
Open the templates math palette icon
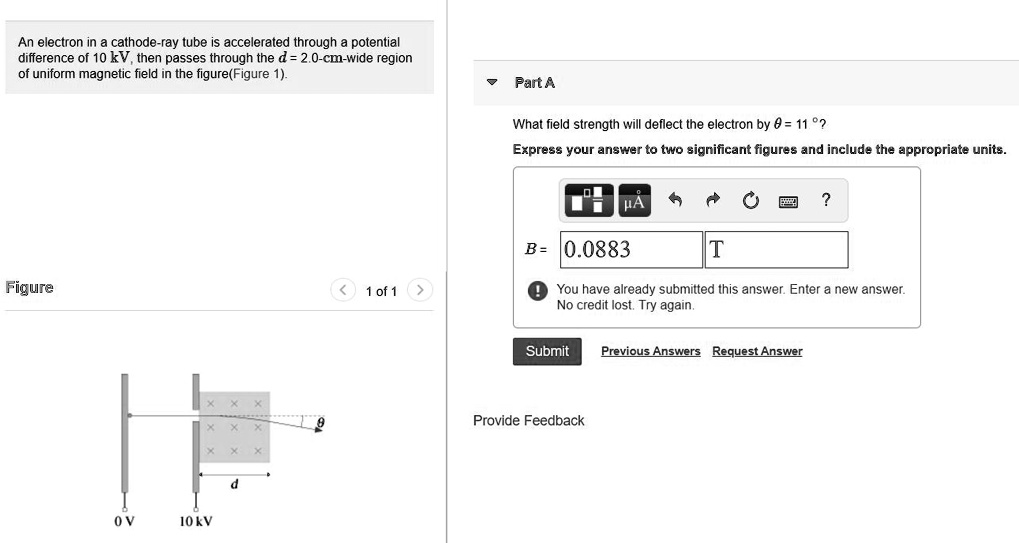pos(589,200)
